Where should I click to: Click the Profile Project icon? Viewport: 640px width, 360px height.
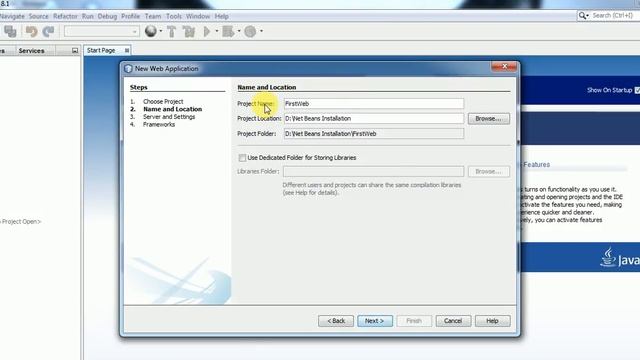250,31
